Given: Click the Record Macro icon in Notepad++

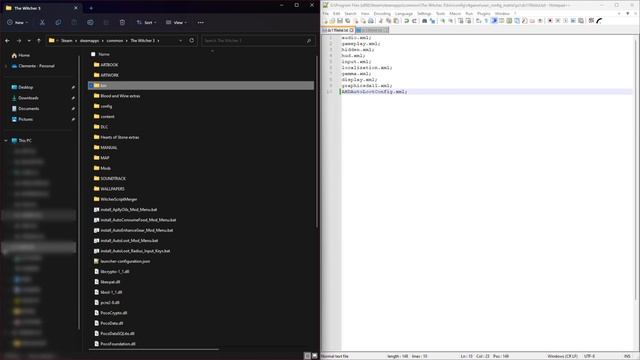Looking at the screenshot, I should 550,21.
